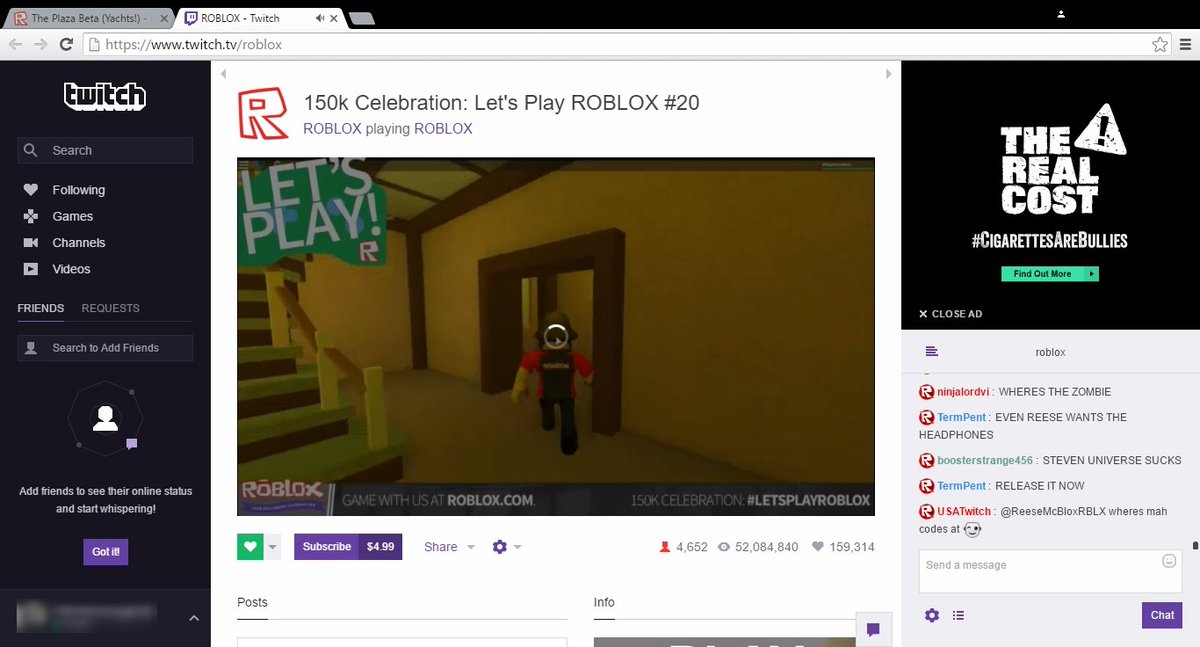The width and height of the screenshot is (1200, 647).
Task: Click the green follow heart button
Action: coord(250,547)
